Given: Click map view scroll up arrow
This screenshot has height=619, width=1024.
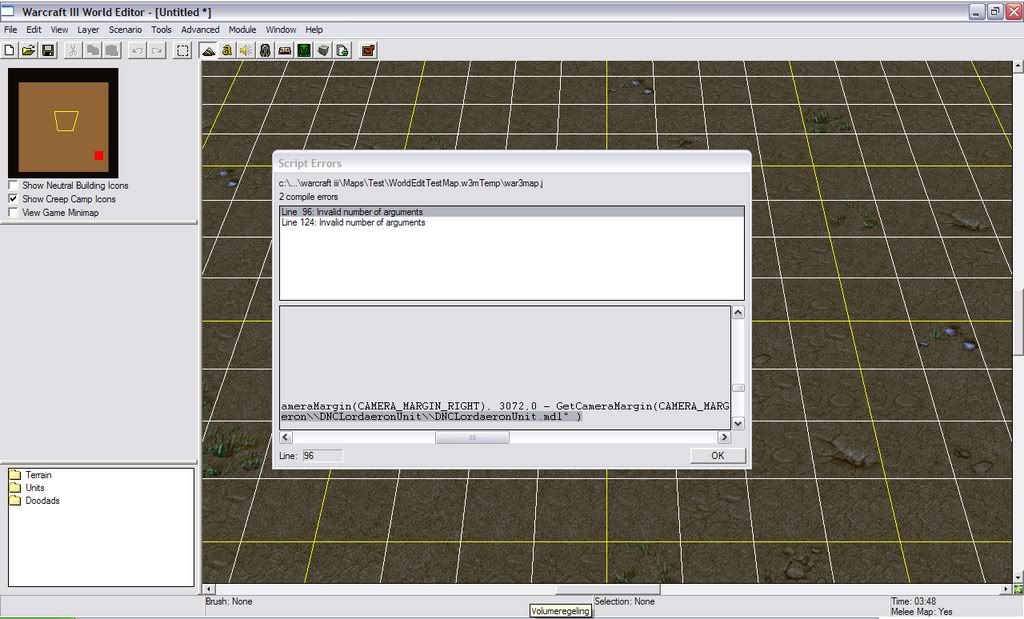Looking at the screenshot, I should pos(1017,66).
